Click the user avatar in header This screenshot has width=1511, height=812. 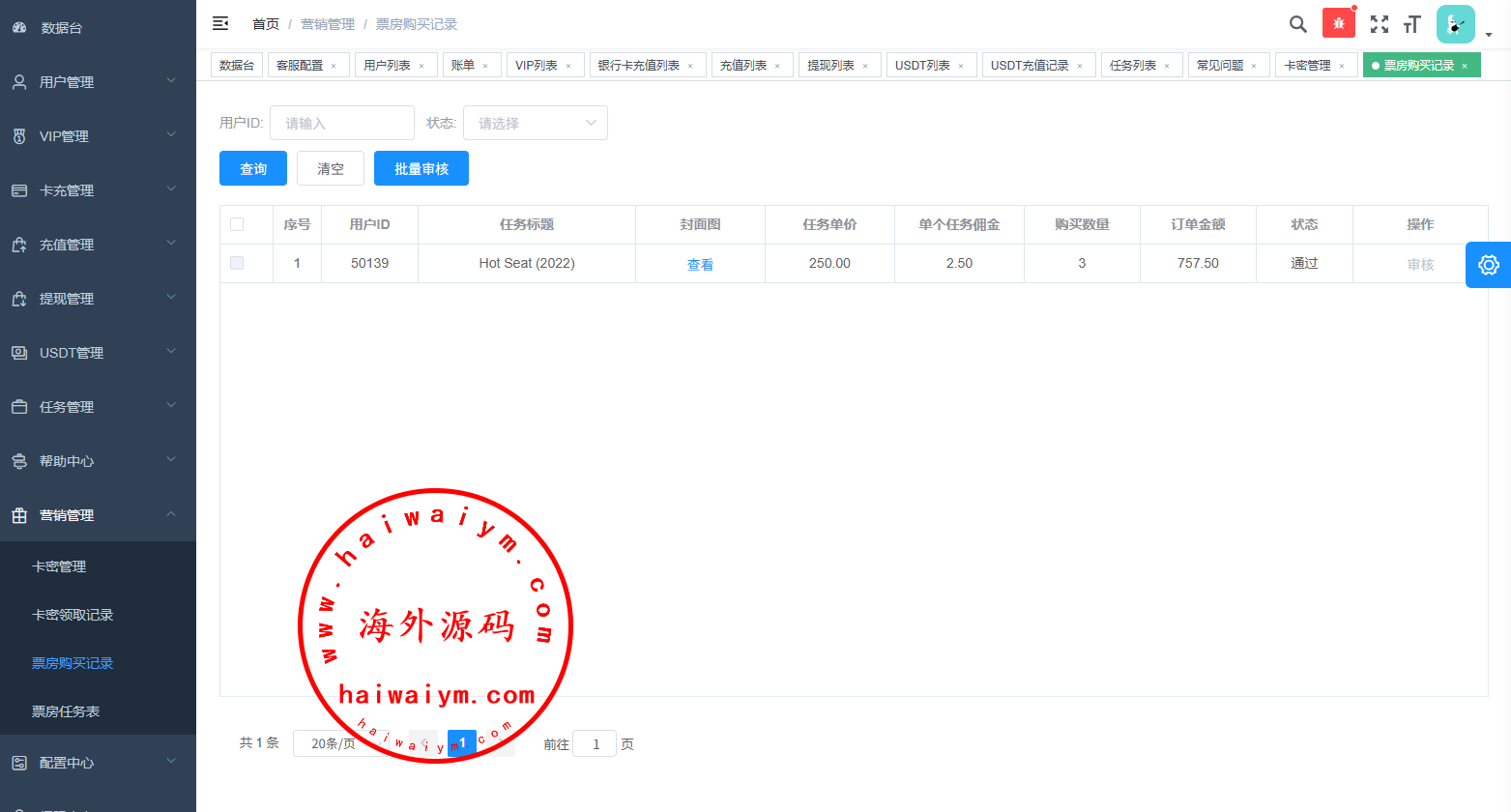tap(1455, 24)
